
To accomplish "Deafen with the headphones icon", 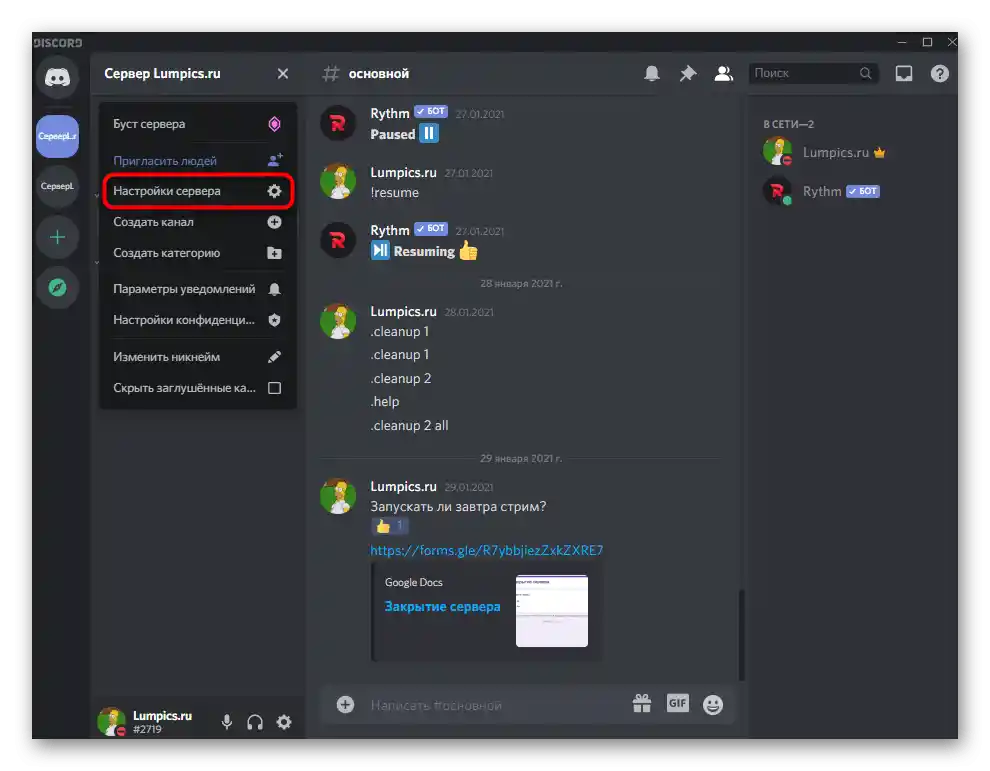I will 255,722.
